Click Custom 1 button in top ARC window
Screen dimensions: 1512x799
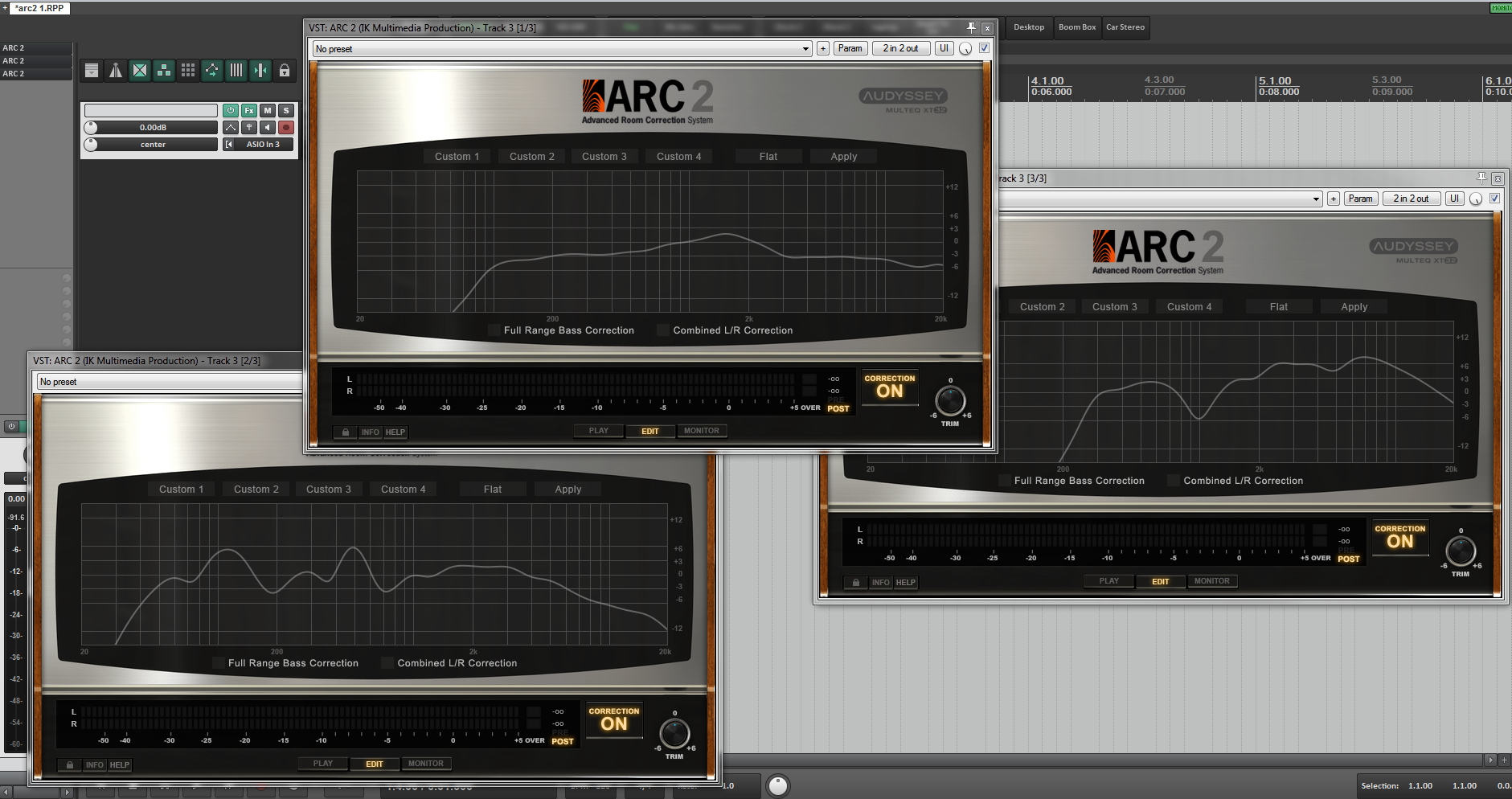(x=457, y=157)
